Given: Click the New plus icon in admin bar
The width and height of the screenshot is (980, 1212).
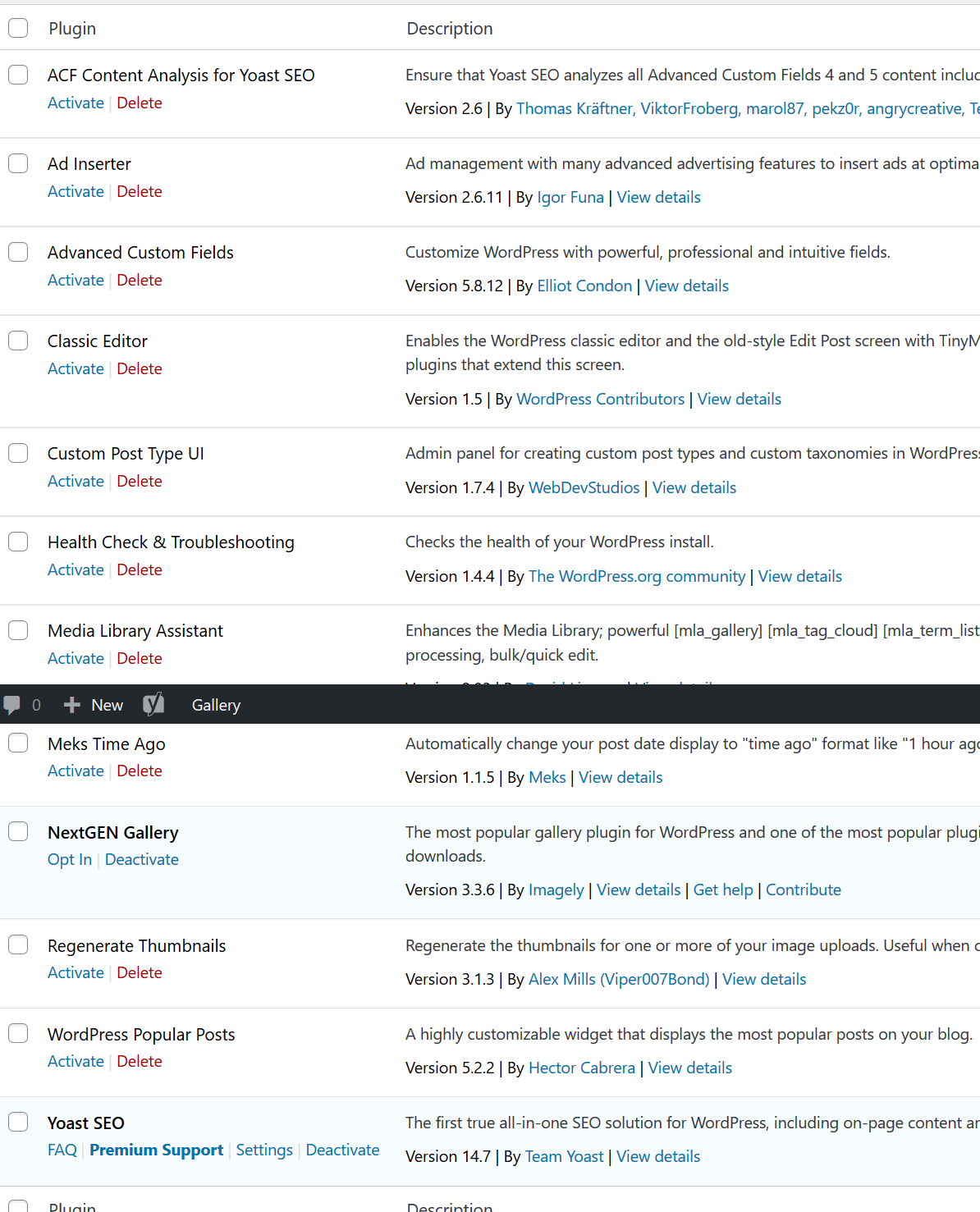Looking at the screenshot, I should point(72,705).
